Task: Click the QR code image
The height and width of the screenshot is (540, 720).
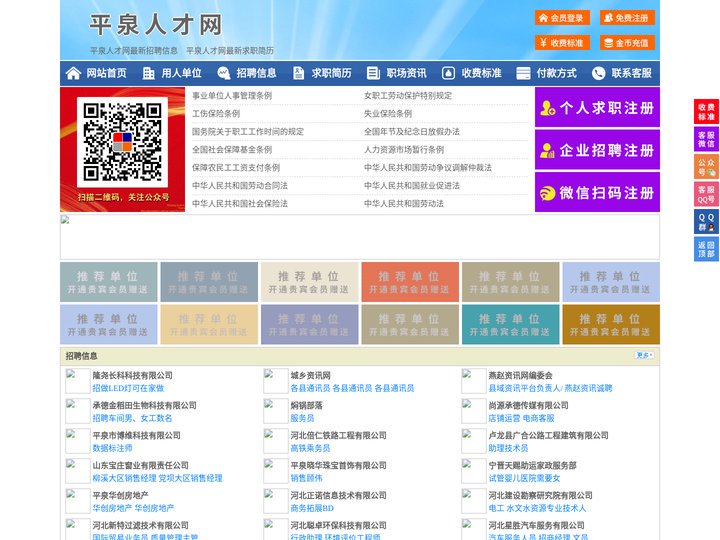Action: (x=122, y=142)
